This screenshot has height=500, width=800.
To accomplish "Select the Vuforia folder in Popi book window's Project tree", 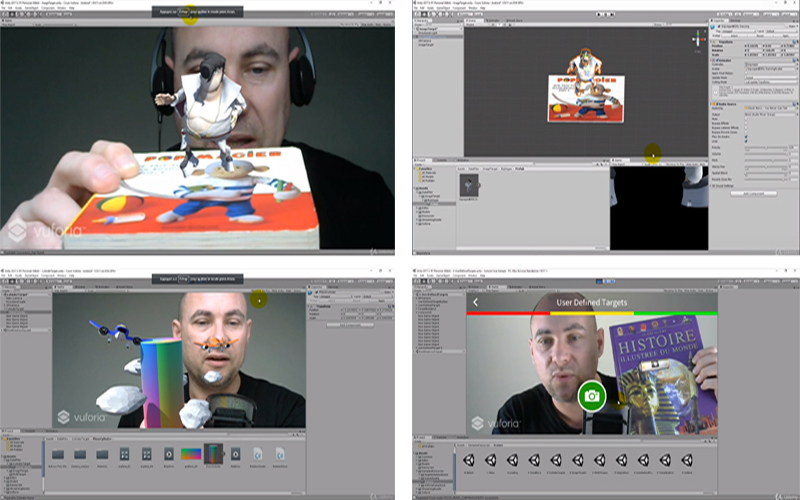I will point(425,223).
